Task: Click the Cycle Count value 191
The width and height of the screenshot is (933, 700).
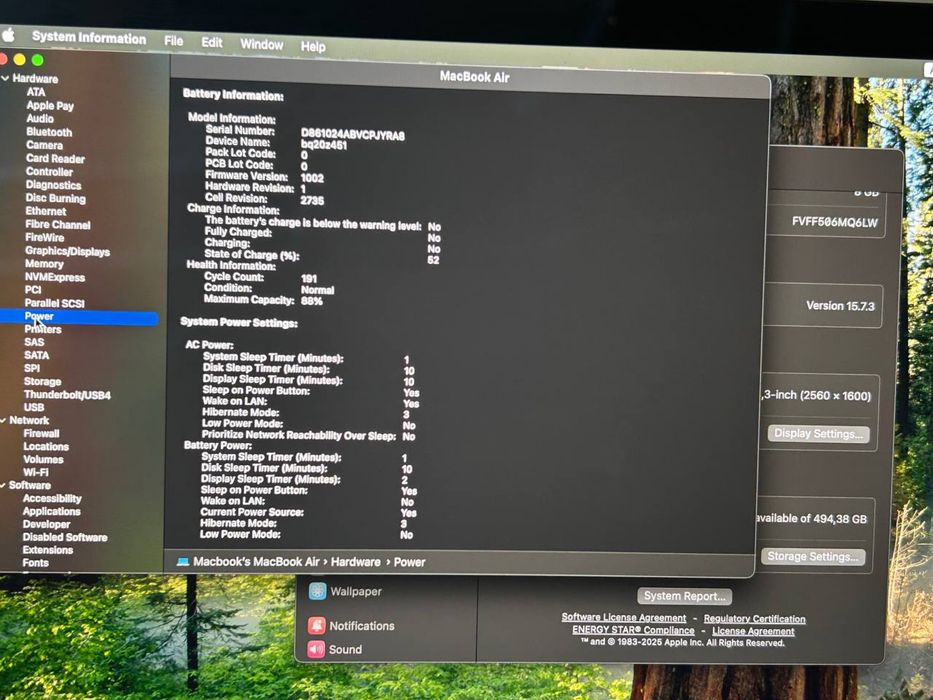Action: pos(309,279)
